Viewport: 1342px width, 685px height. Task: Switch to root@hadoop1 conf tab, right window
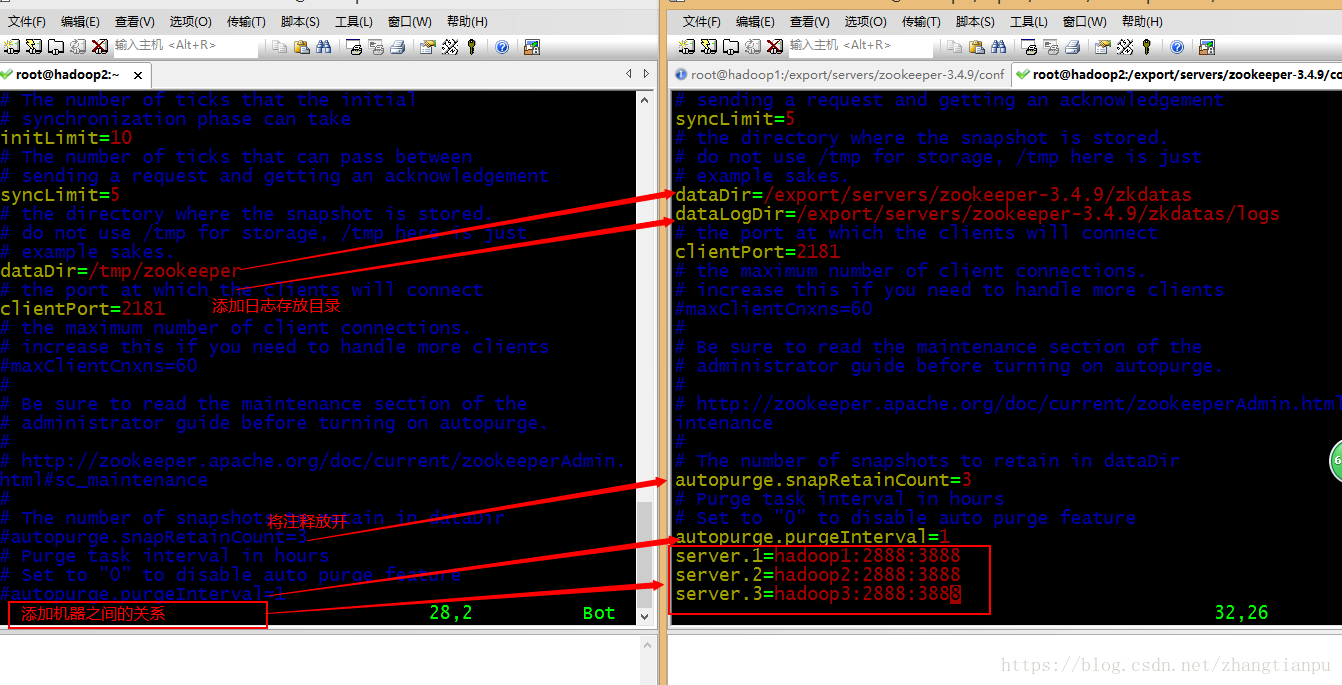[x=840, y=75]
